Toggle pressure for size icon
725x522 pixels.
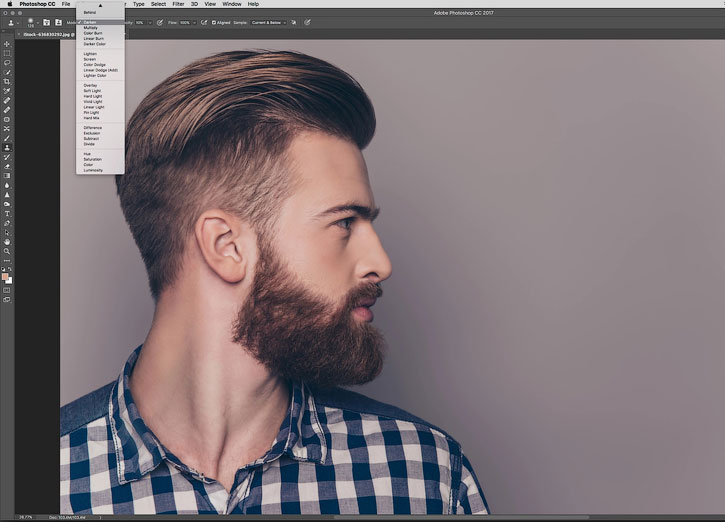(x=307, y=22)
